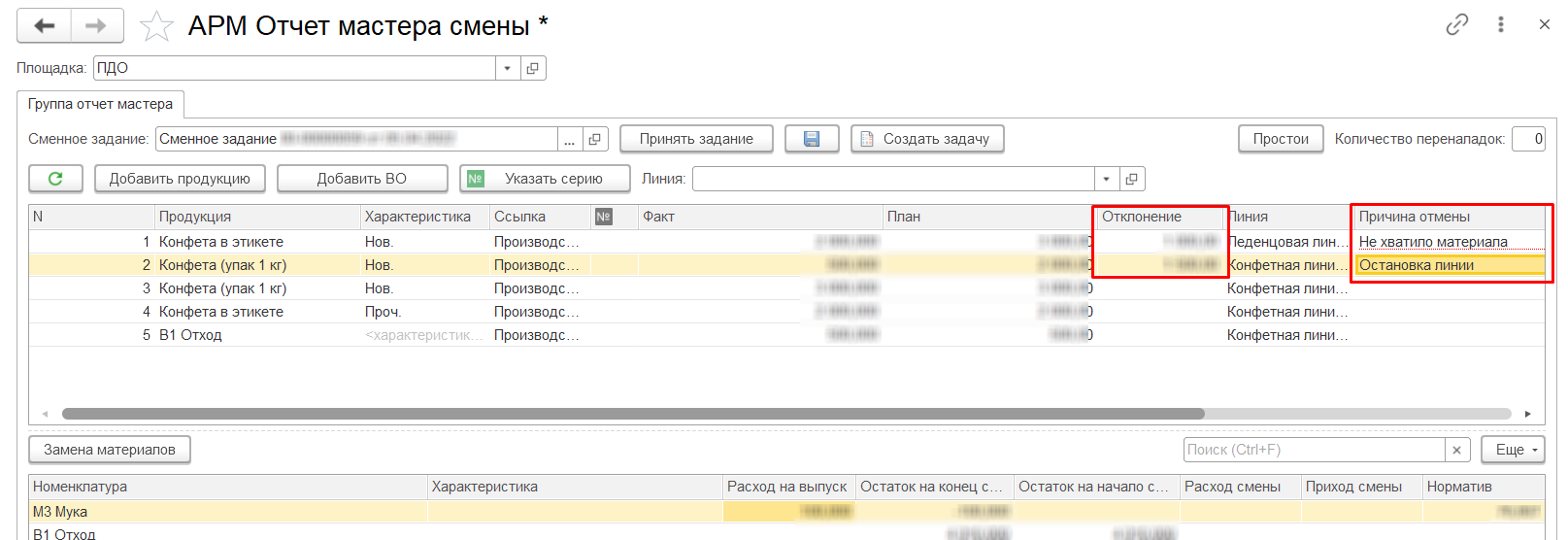Click the Добавить продукцию button

pyautogui.click(x=180, y=179)
